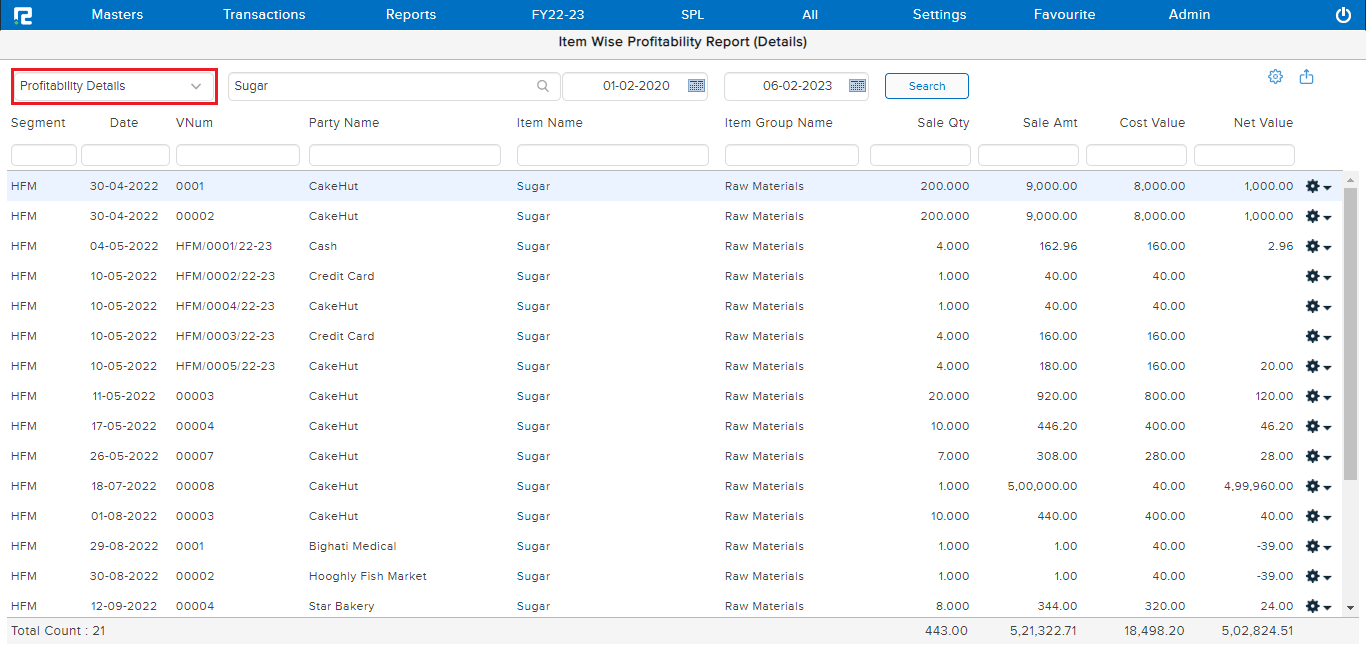
Task: Click the Party Name filter box
Action: pos(404,155)
